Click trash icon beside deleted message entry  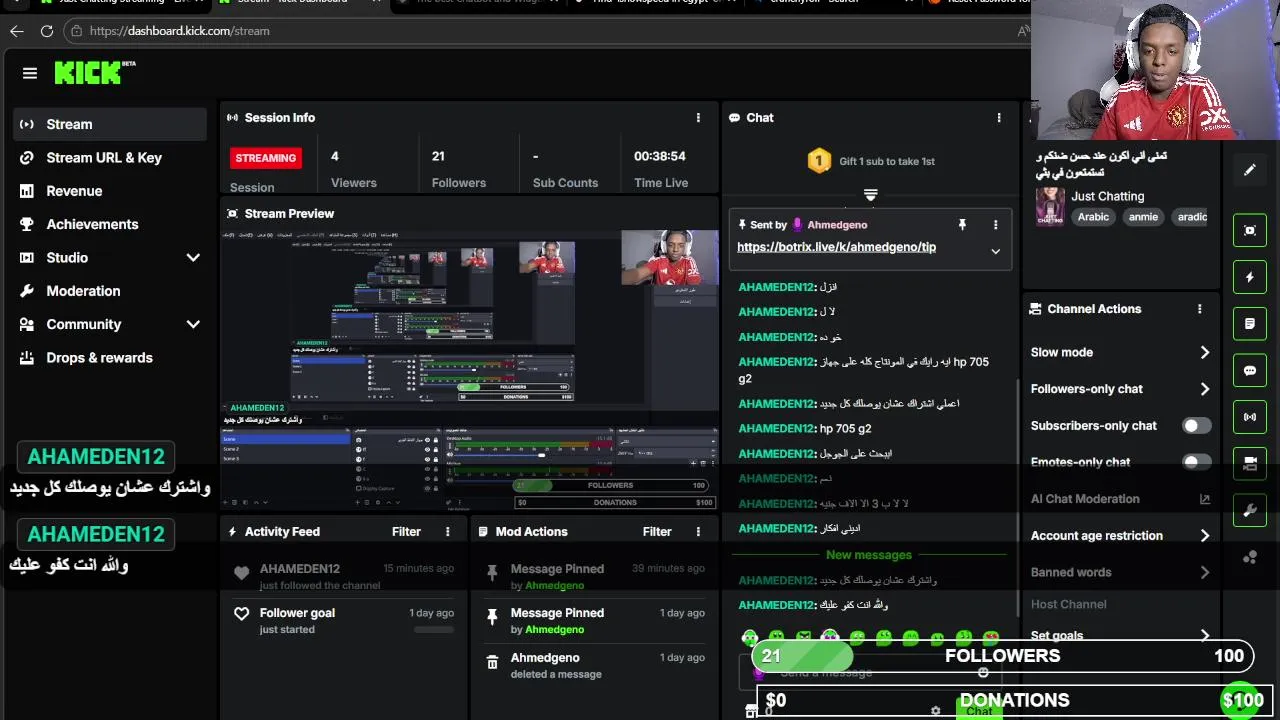[x=492, y=663]
